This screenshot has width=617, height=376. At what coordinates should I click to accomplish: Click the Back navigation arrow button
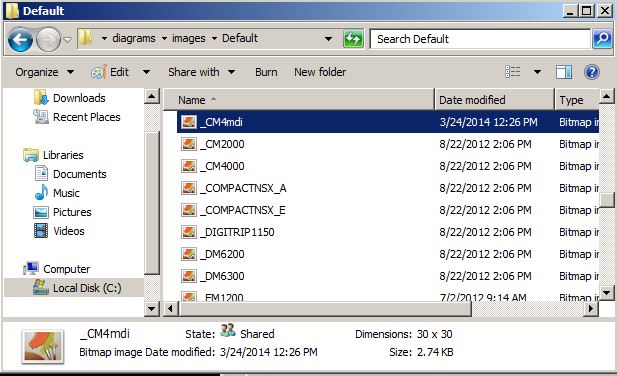click(20, 39)
